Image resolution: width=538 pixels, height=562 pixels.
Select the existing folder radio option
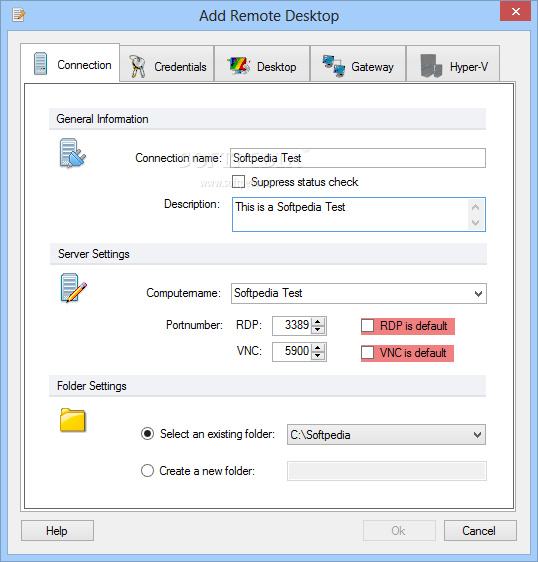(147, 434)
